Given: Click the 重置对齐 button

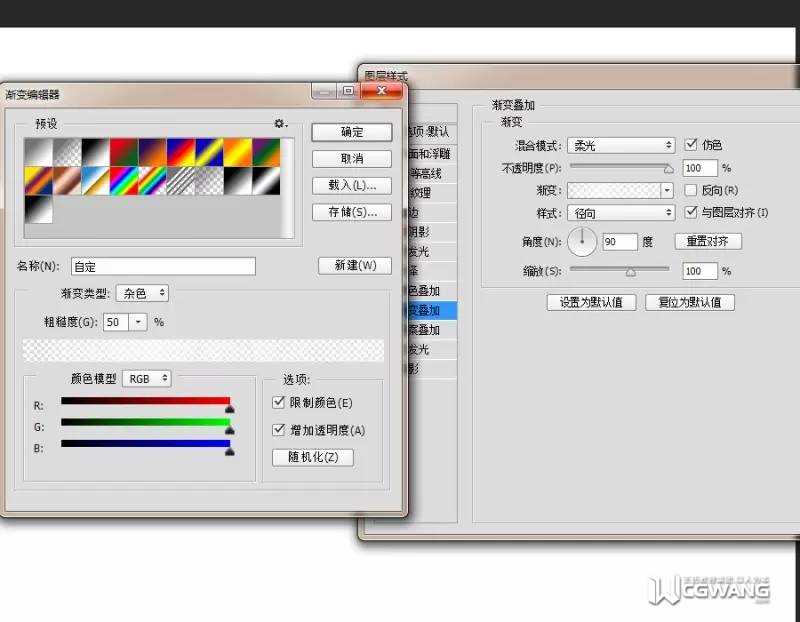Looking at the screenshot, I should 708,241.
